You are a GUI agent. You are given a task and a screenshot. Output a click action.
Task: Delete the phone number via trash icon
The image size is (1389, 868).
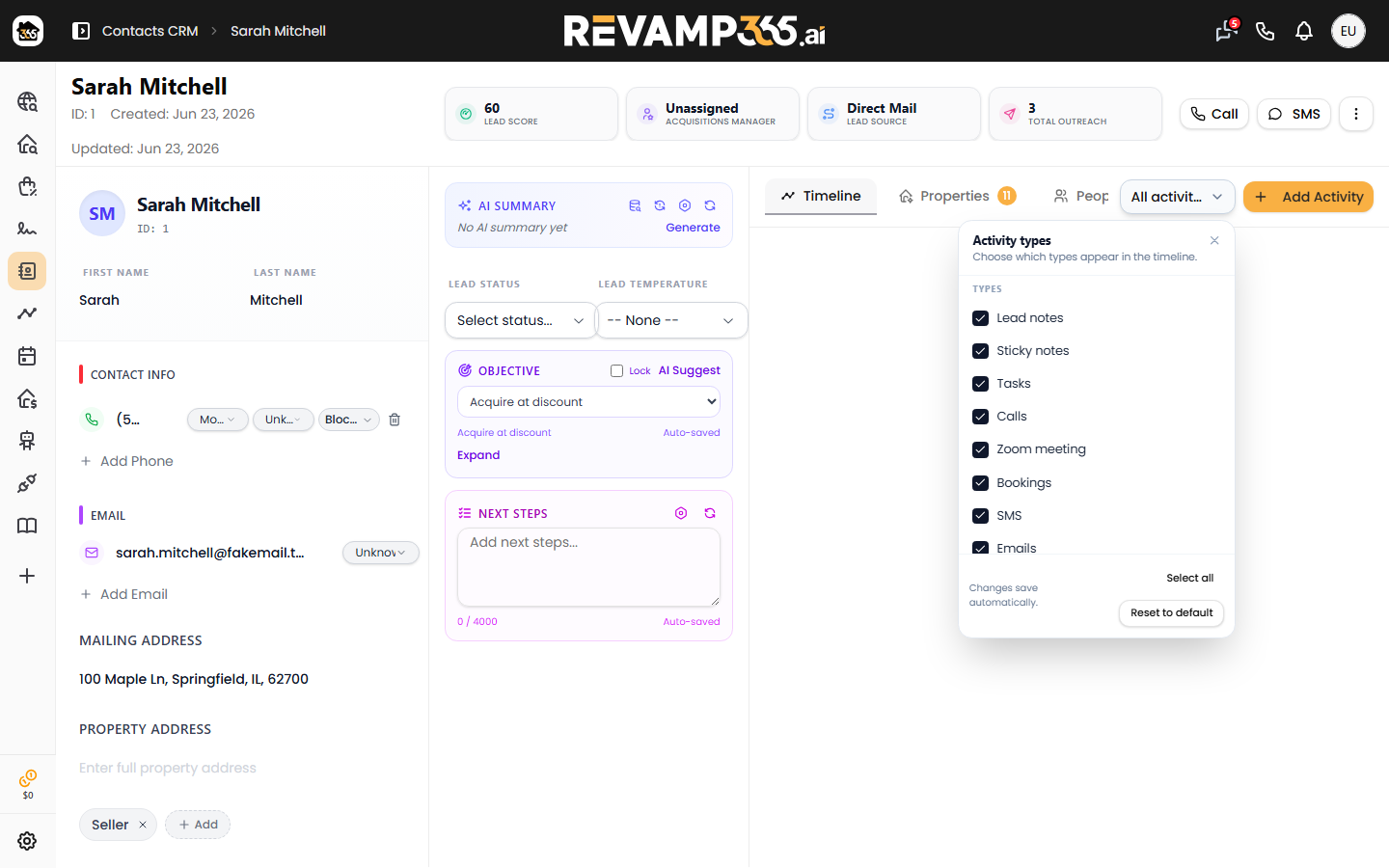point(395,420)
